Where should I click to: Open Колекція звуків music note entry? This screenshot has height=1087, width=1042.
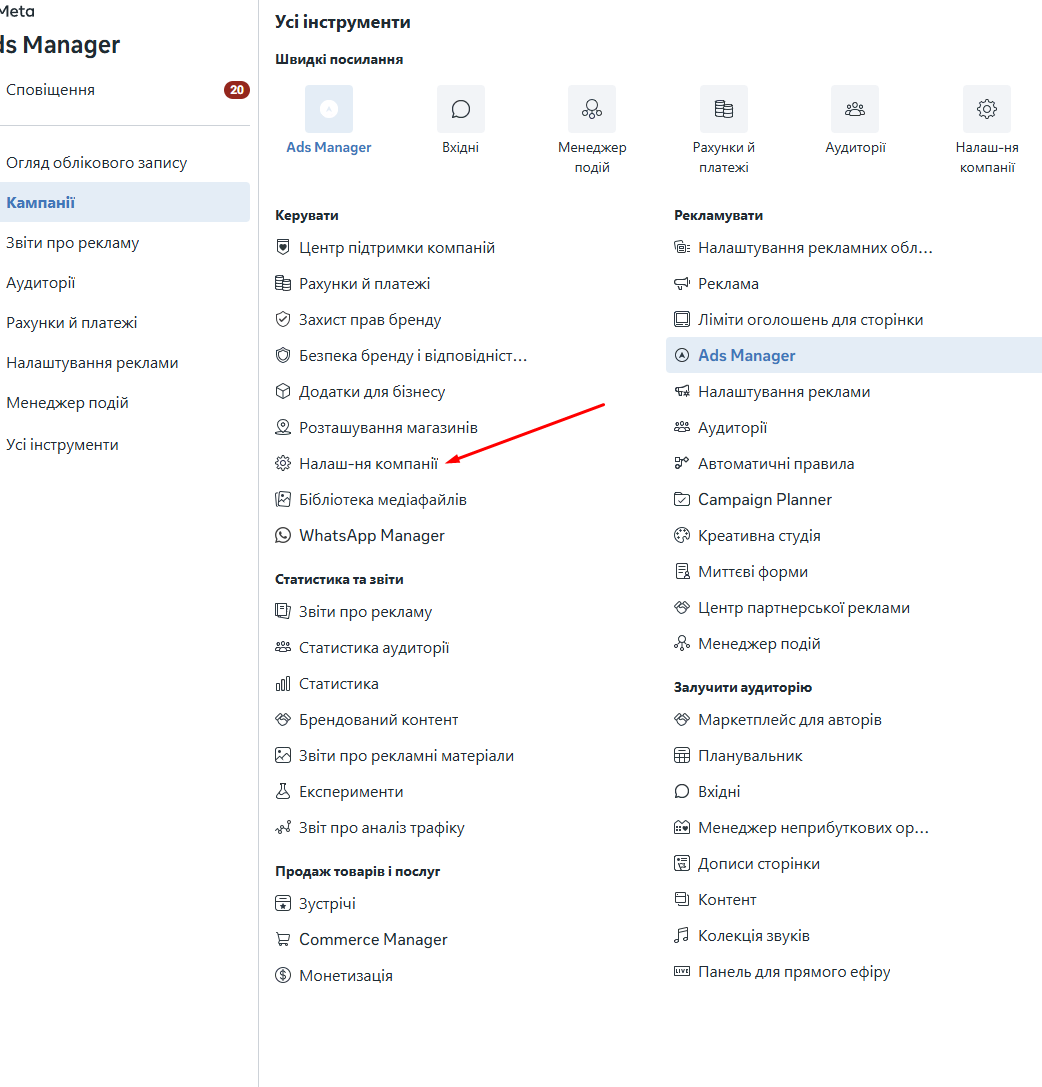(x=742, y=936)
